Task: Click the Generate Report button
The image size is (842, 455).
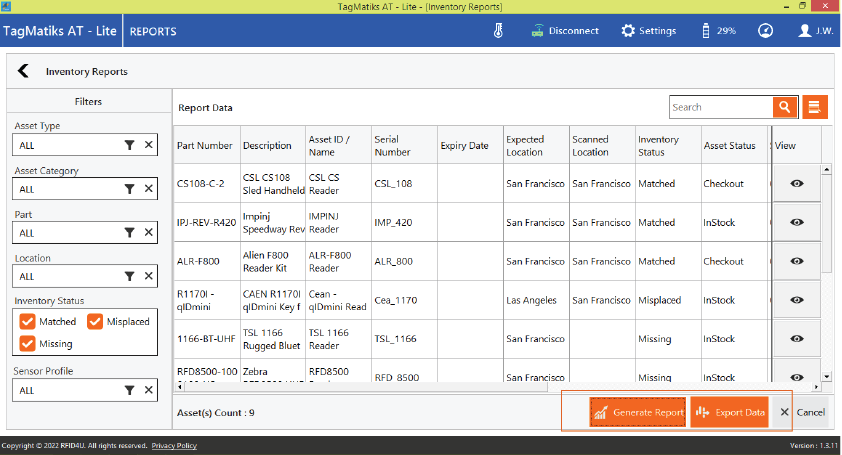Action: 637,412
